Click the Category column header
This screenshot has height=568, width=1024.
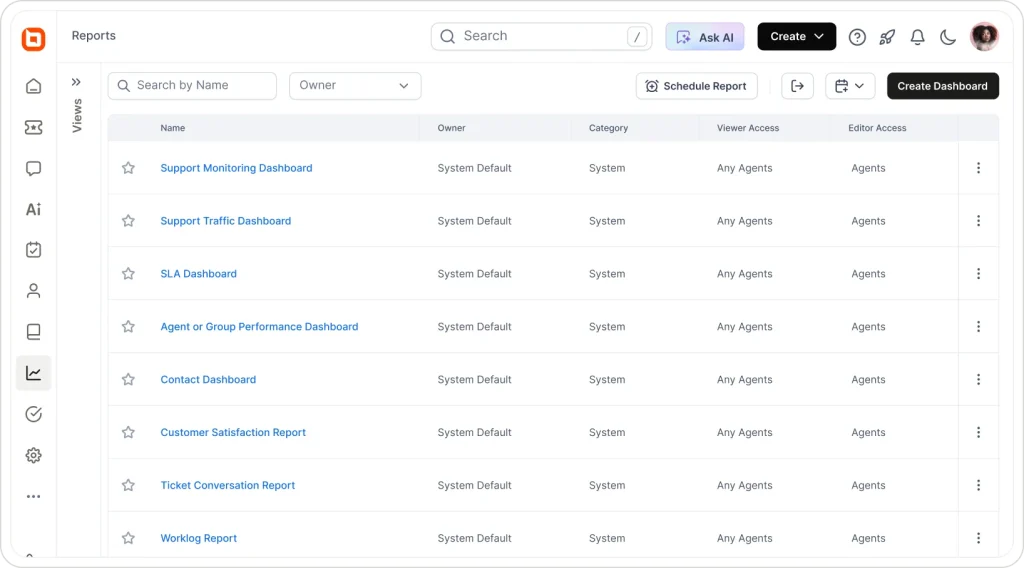coord(608,128)
